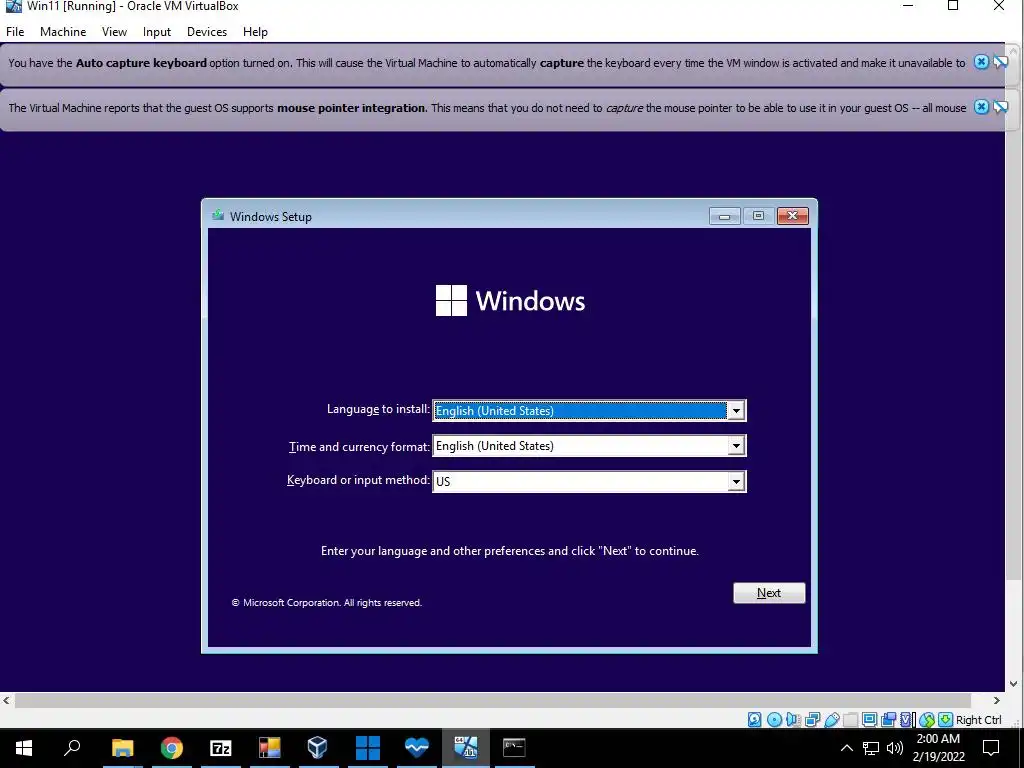The height and width of the screenshot is (768, 1024).
Task: Close the Windows Setup dialog
Action: click(x=793, y=216)
